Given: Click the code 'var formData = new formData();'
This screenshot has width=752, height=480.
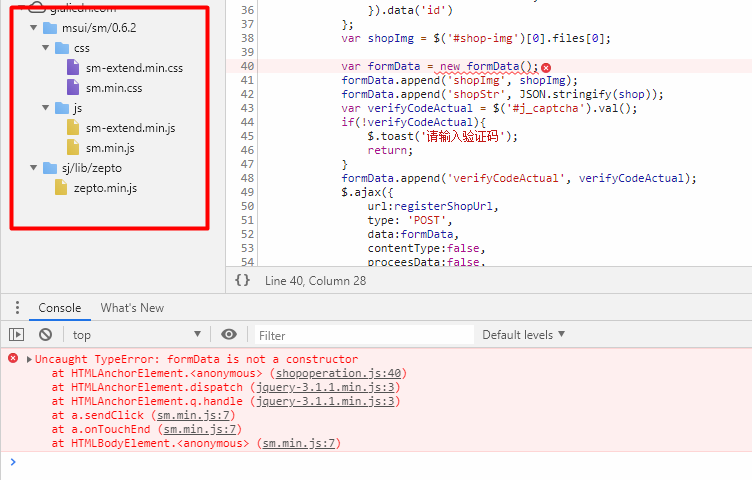Looking at the screenshot, I should coord(439,66).
